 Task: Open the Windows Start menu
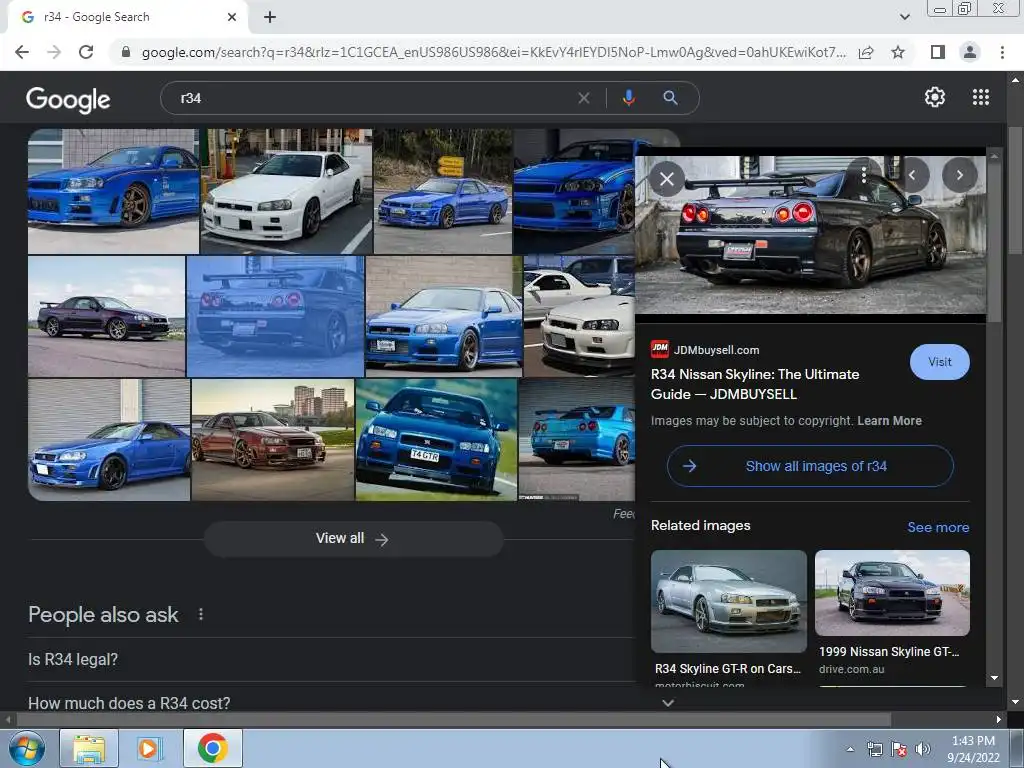point(25,748)
